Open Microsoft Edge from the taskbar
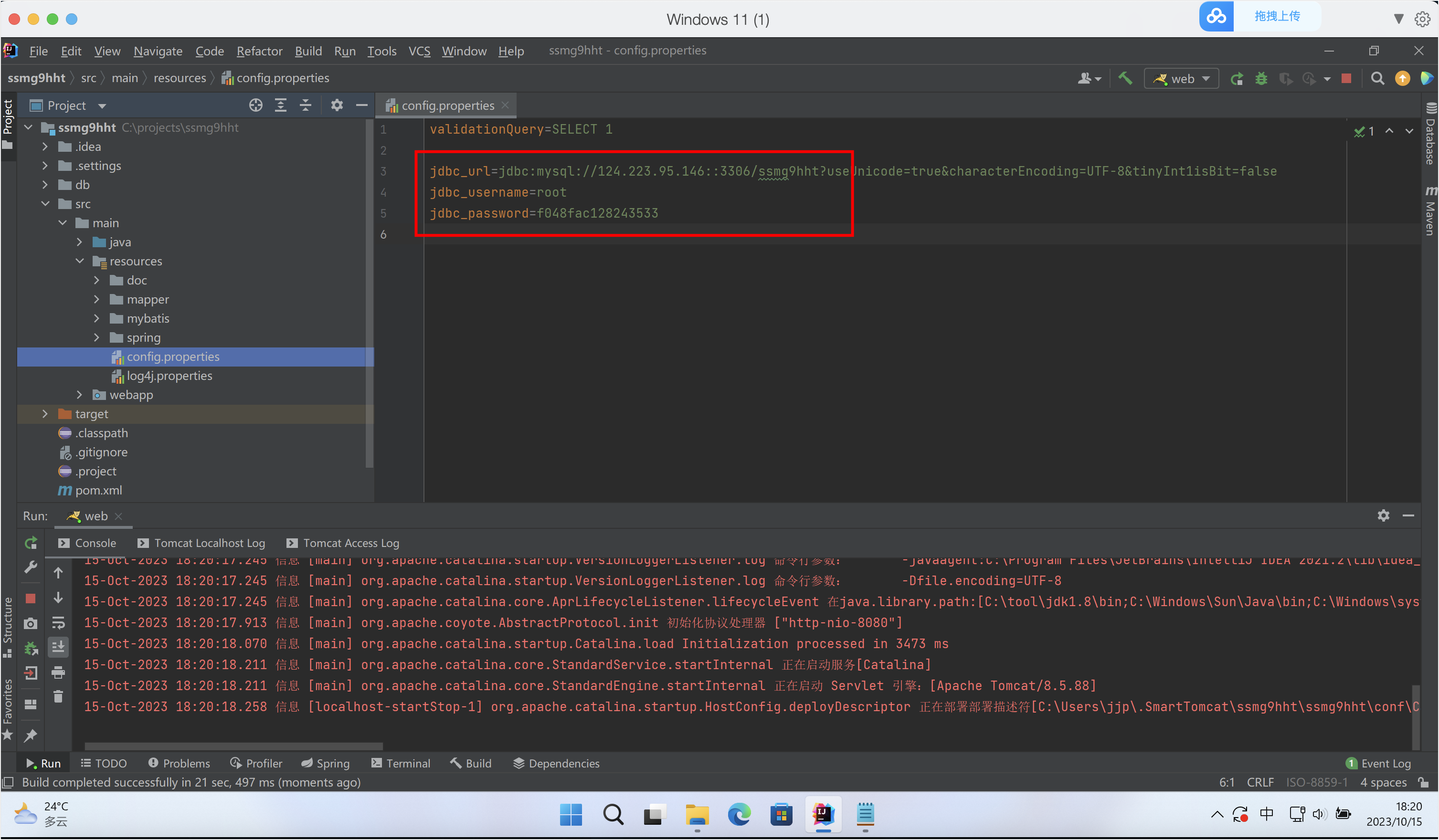This screenshot has height=840, width=1439. (739, 814)
